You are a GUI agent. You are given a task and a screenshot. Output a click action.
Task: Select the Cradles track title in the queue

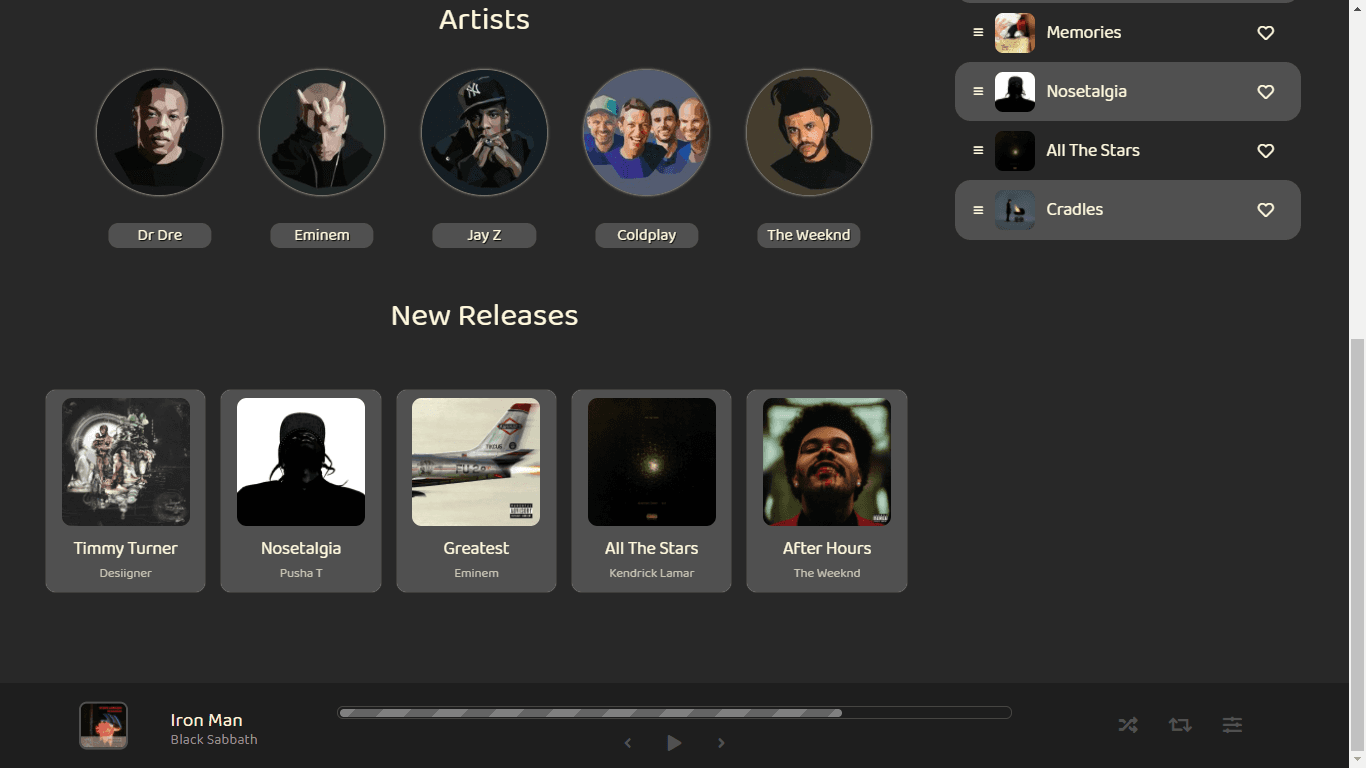(x=1075, y=209)
